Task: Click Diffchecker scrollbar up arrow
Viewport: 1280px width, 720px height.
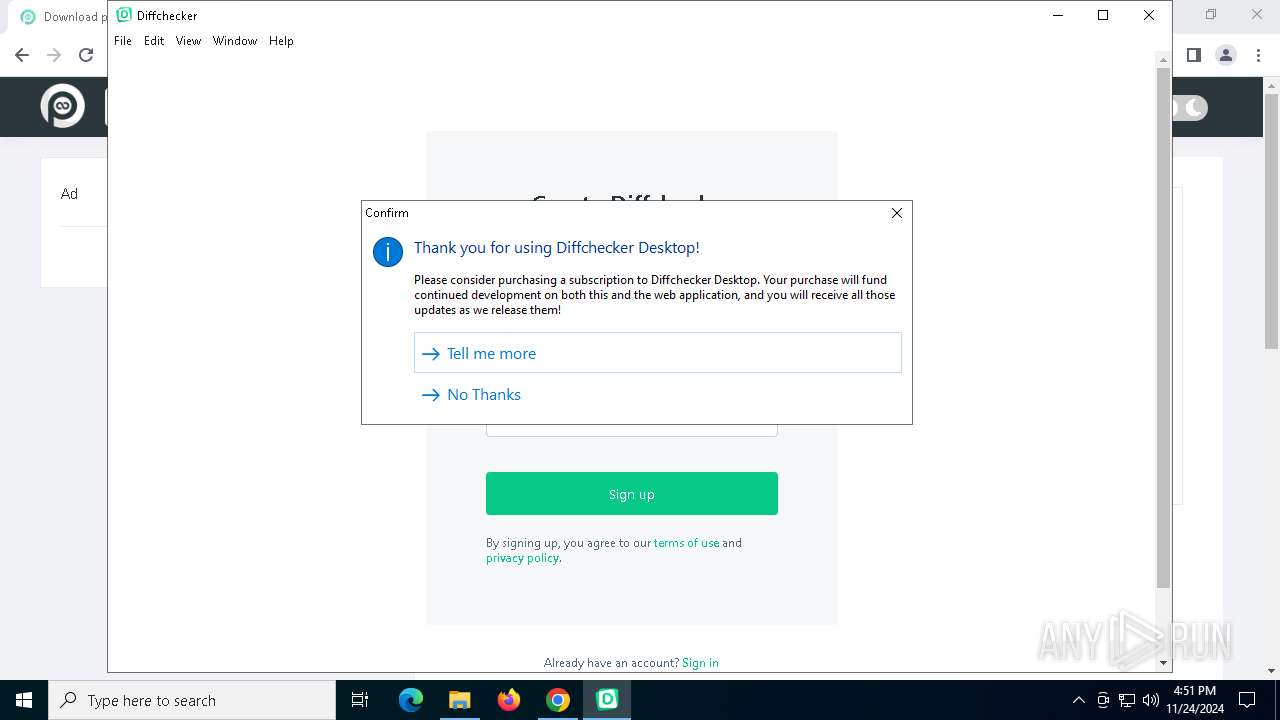Action: point(1163,59)
